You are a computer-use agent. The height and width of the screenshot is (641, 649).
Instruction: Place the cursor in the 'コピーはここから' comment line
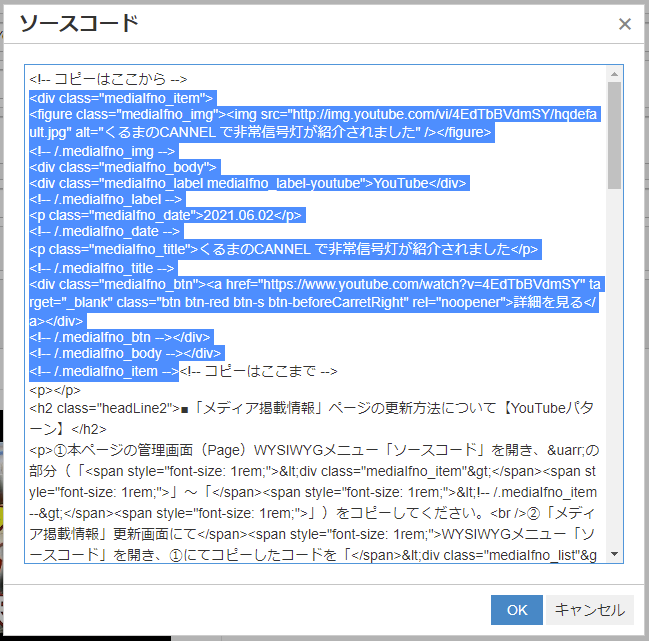click(x=110, y=79)
